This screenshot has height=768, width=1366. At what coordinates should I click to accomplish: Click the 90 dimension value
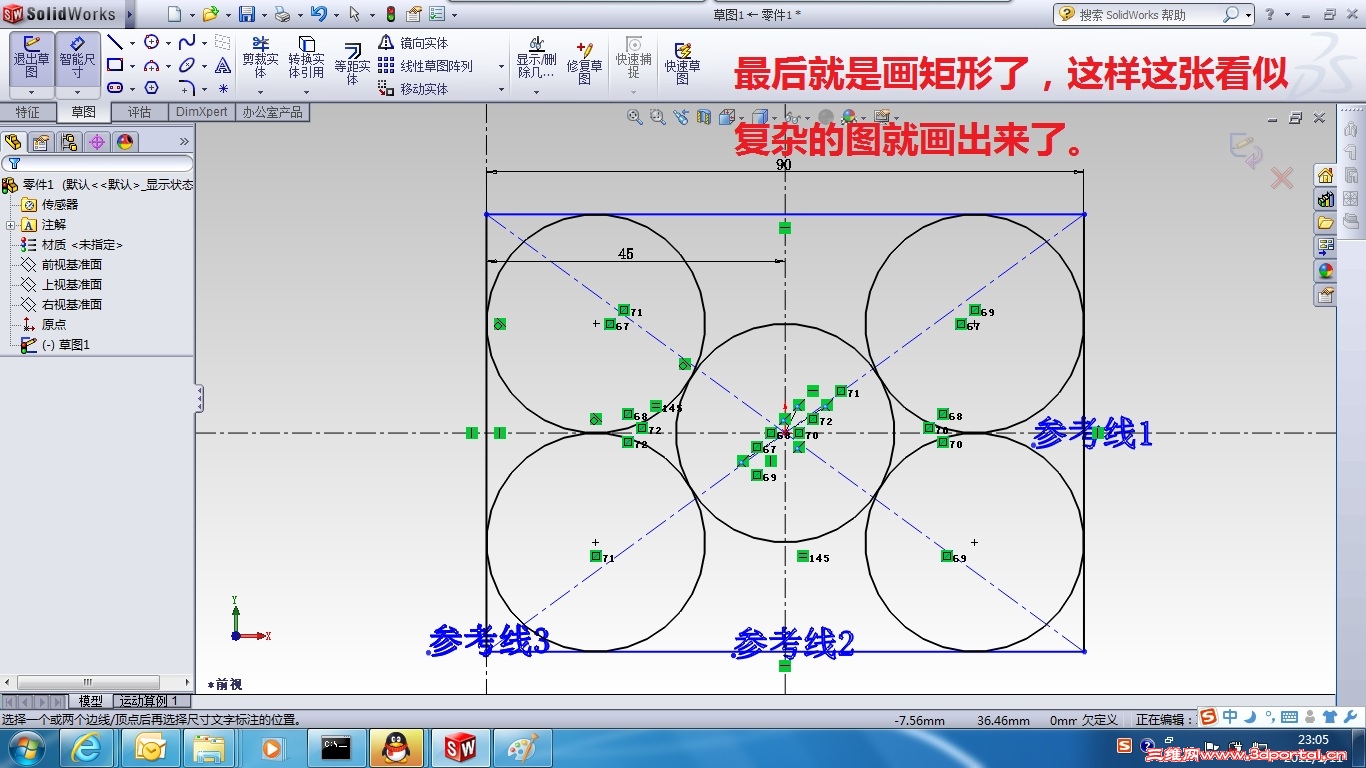783,164
